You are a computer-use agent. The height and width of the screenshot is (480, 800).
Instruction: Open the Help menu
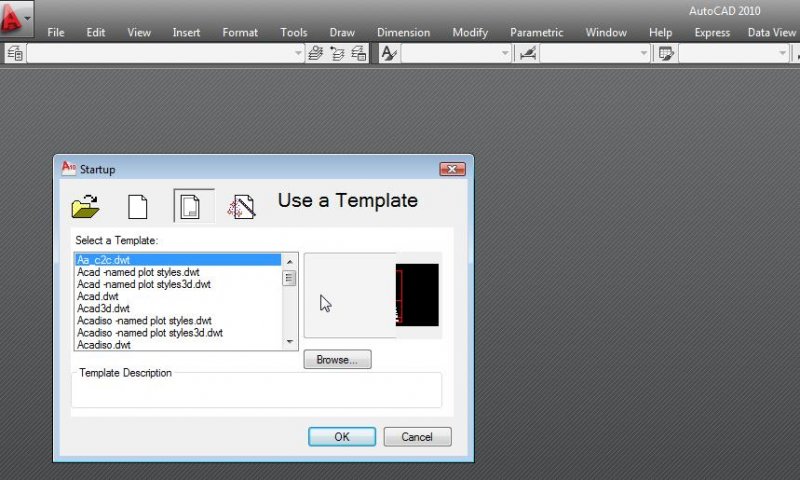pyautogui.click(x=660, y=33)
